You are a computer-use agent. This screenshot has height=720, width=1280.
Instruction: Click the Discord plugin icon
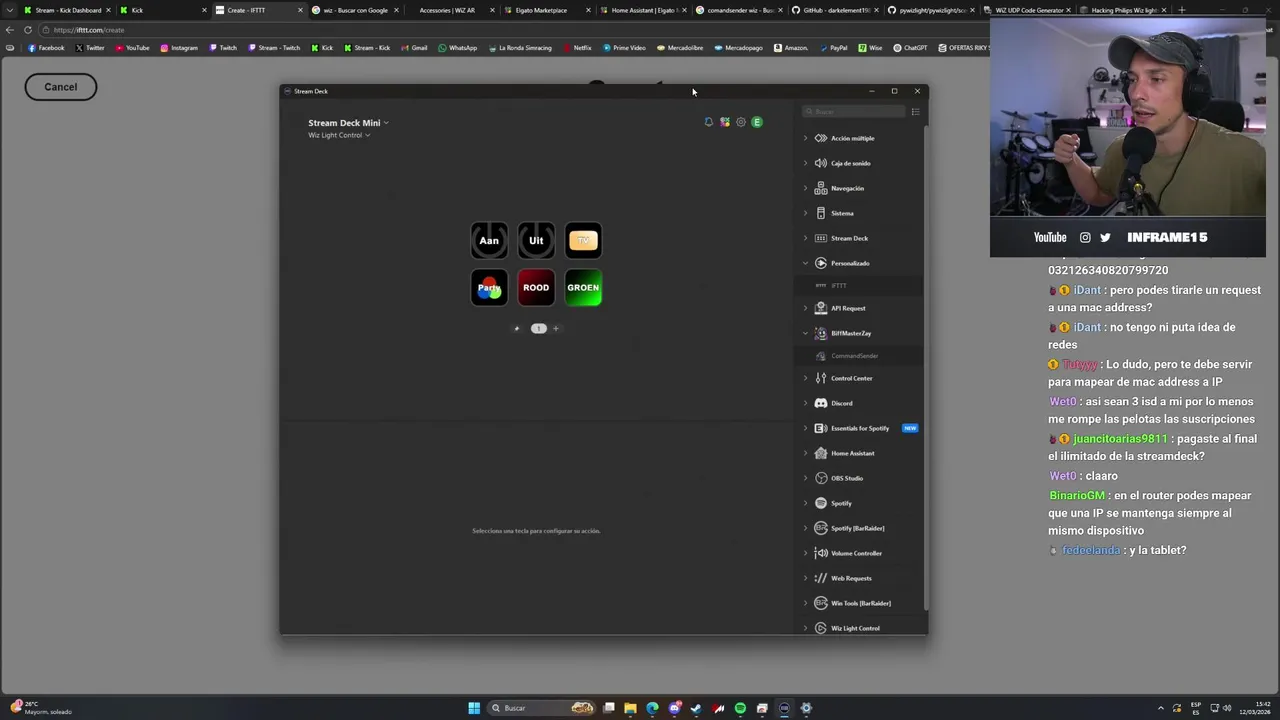(x=821, y=403)
